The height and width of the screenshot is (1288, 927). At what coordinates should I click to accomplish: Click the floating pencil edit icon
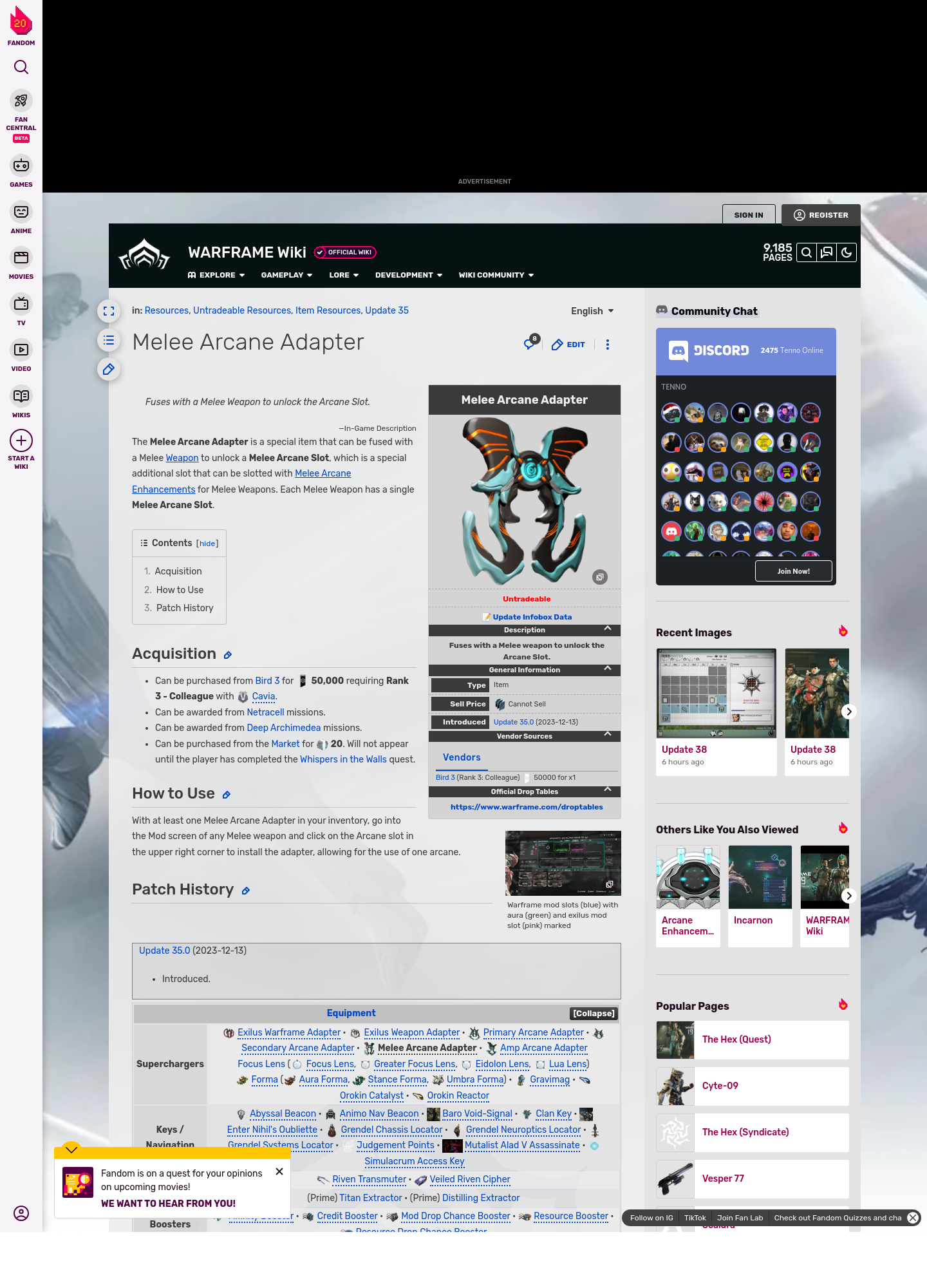pyautogui.click(x=109, y=369)
